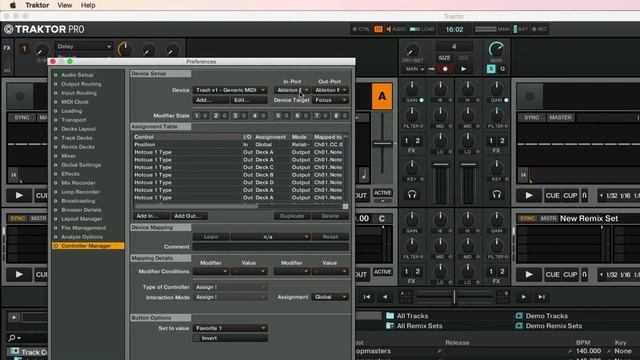
Task: Select the Position row in Assignment Table
Action: click(238, 144)
